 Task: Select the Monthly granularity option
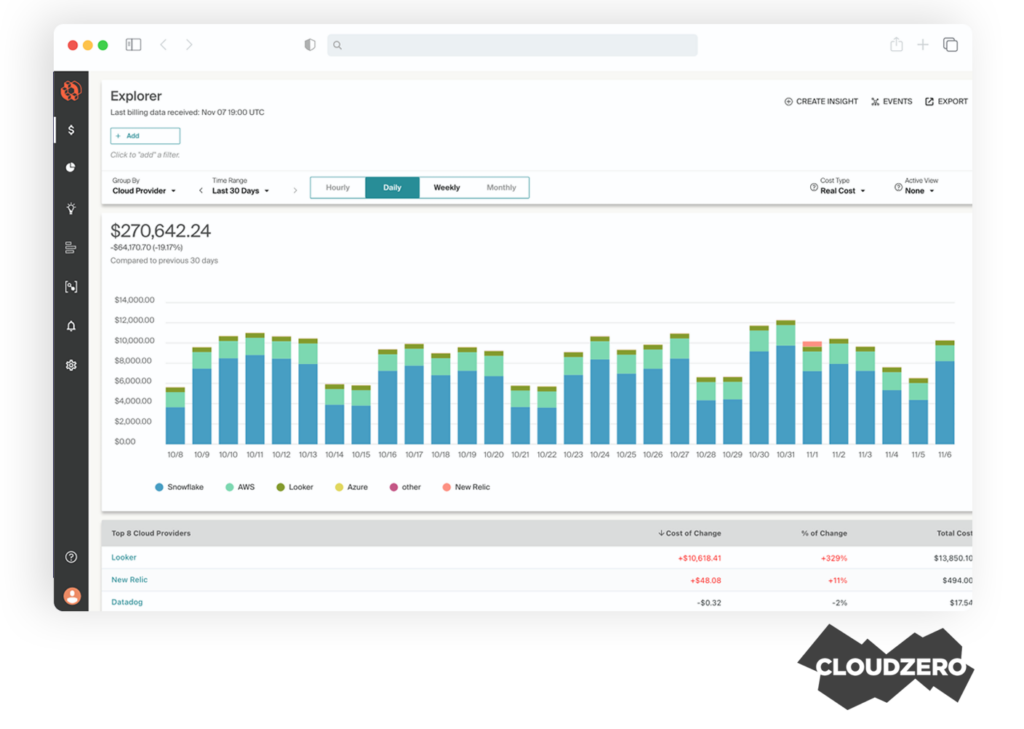tap(501, 188)
